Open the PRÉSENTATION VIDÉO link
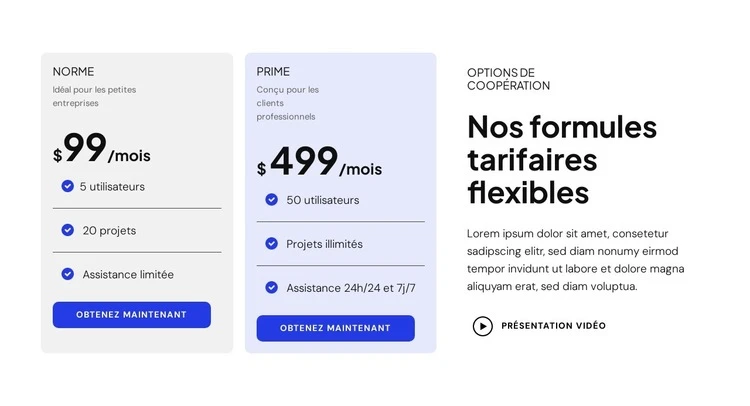This screenshot has width=750, height=406. point(553,326)
